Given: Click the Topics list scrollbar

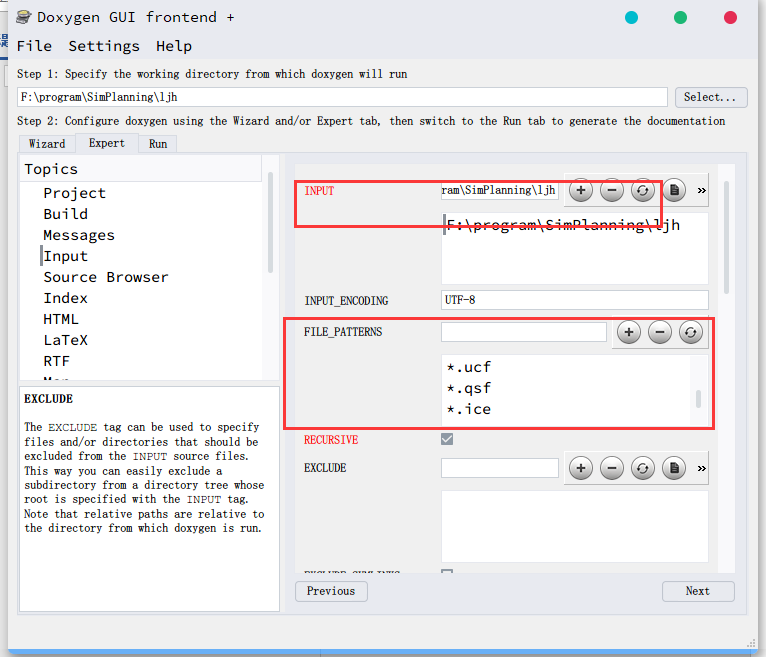Looking at the screenshot, I should point(270,222).
